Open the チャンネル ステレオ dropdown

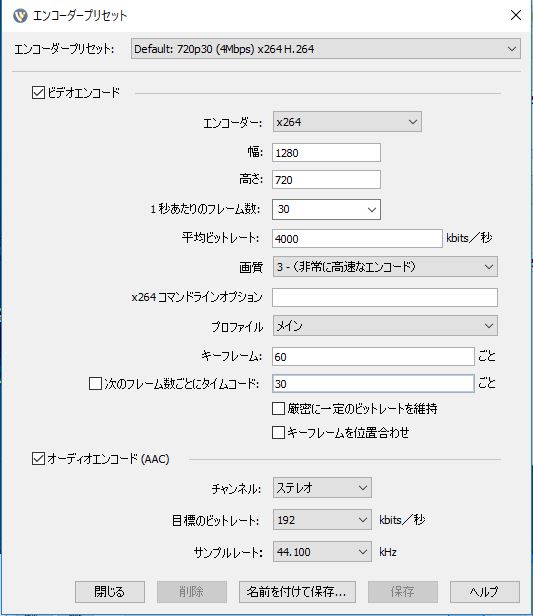coord(322,488)
